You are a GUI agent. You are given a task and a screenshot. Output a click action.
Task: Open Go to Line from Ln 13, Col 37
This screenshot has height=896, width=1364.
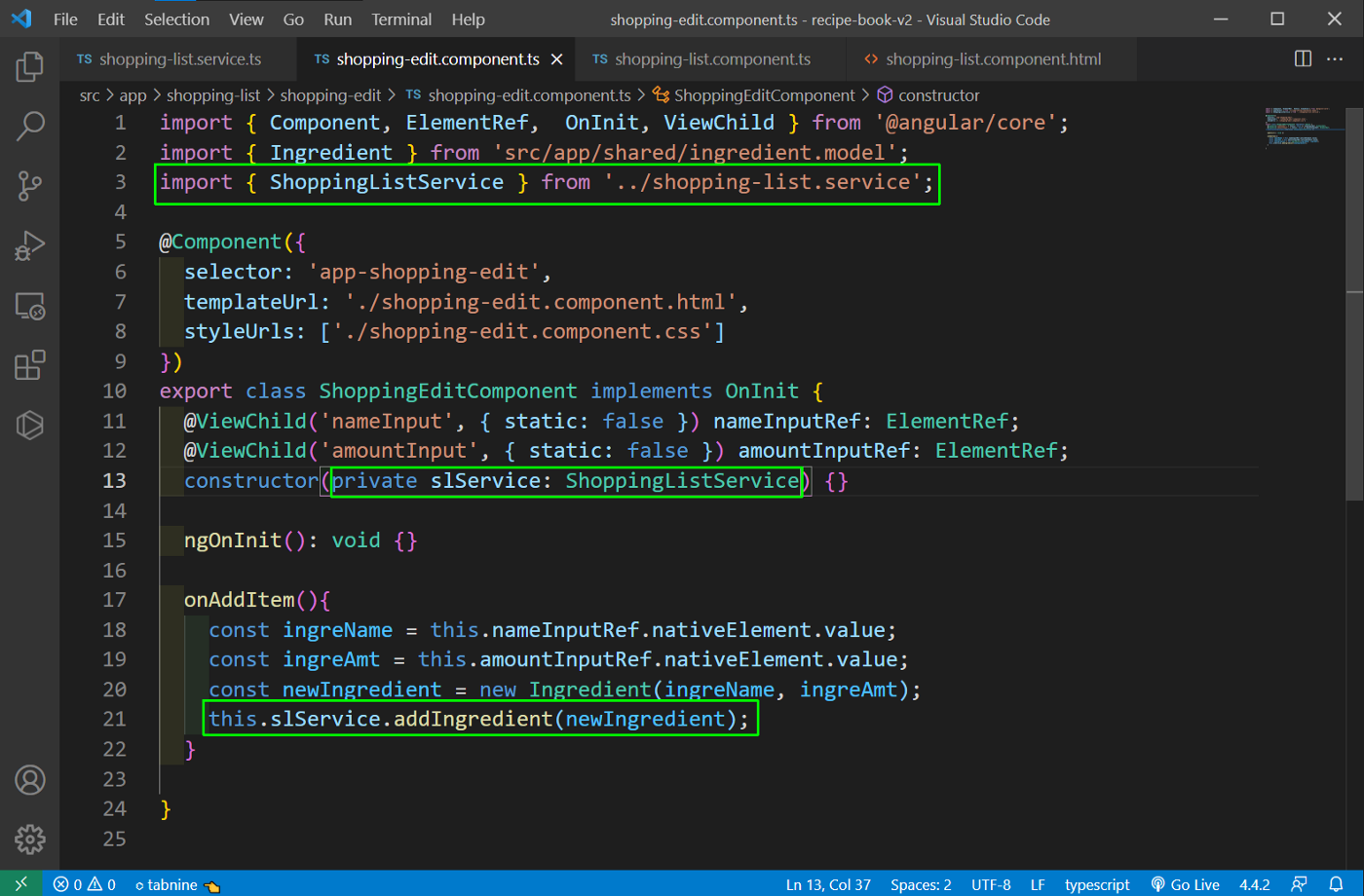pos(828,884)
